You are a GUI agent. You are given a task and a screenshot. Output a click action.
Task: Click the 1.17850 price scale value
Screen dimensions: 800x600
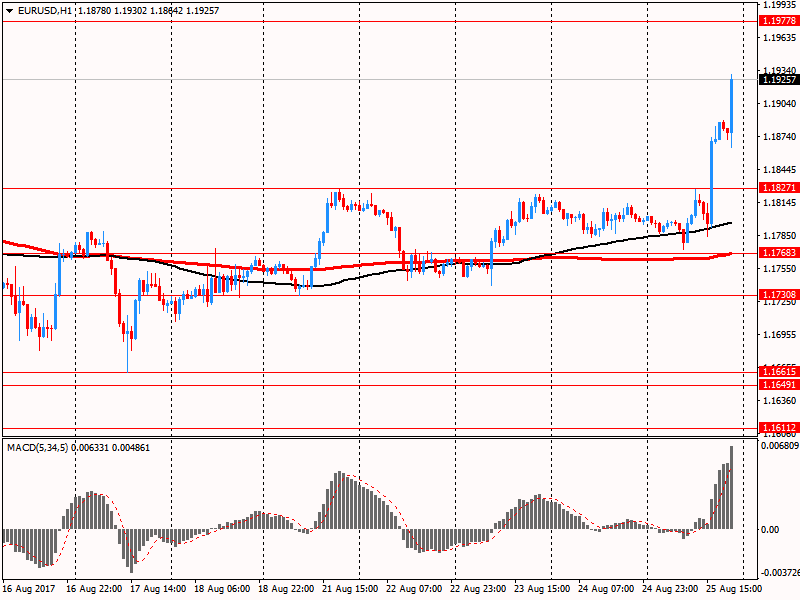(780, 236)
